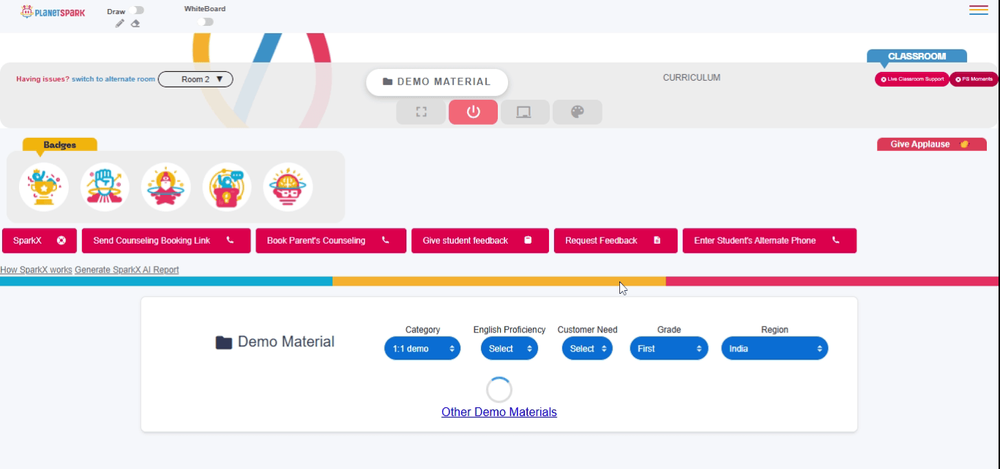
Task: Click Book Parent's Counseling button
Action: point(331,241)
